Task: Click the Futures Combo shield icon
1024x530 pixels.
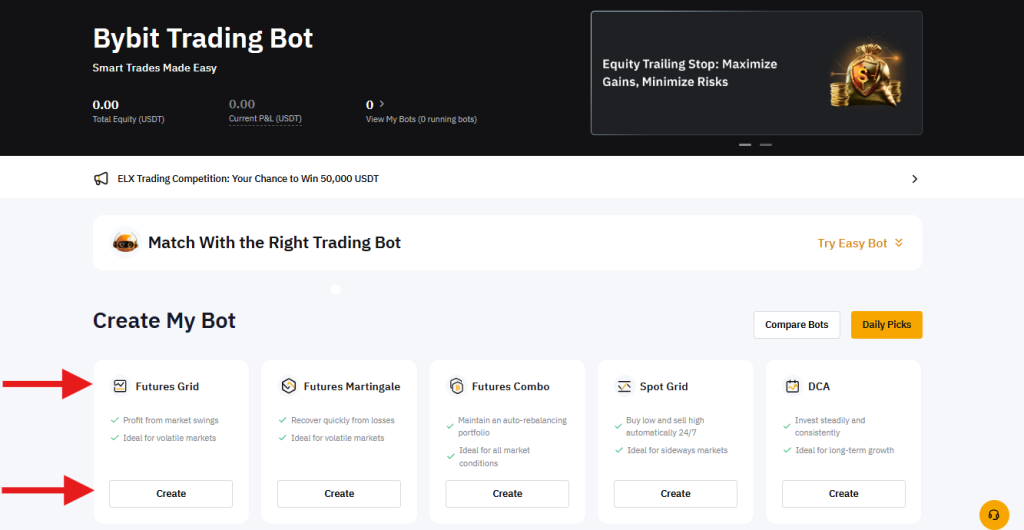Action: click(x=456, y=386)
